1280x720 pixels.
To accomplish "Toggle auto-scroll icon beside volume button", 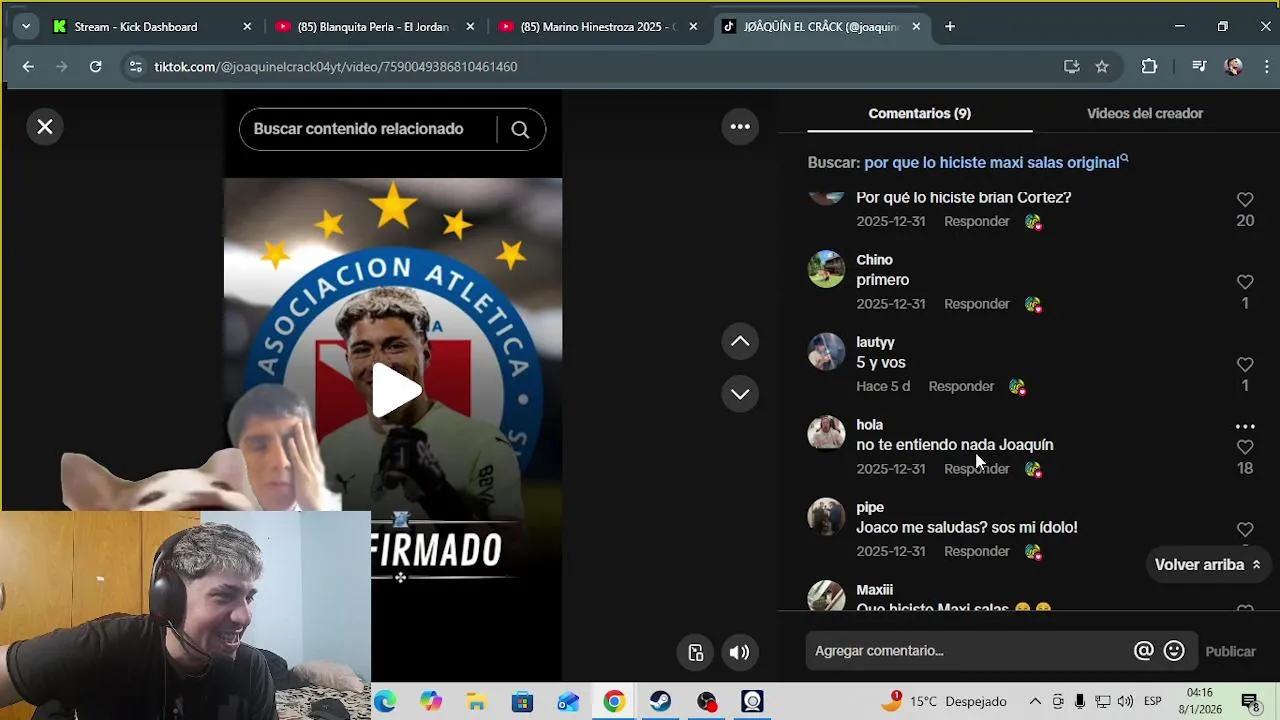I will pyautogui.click(x=696, y=653).
